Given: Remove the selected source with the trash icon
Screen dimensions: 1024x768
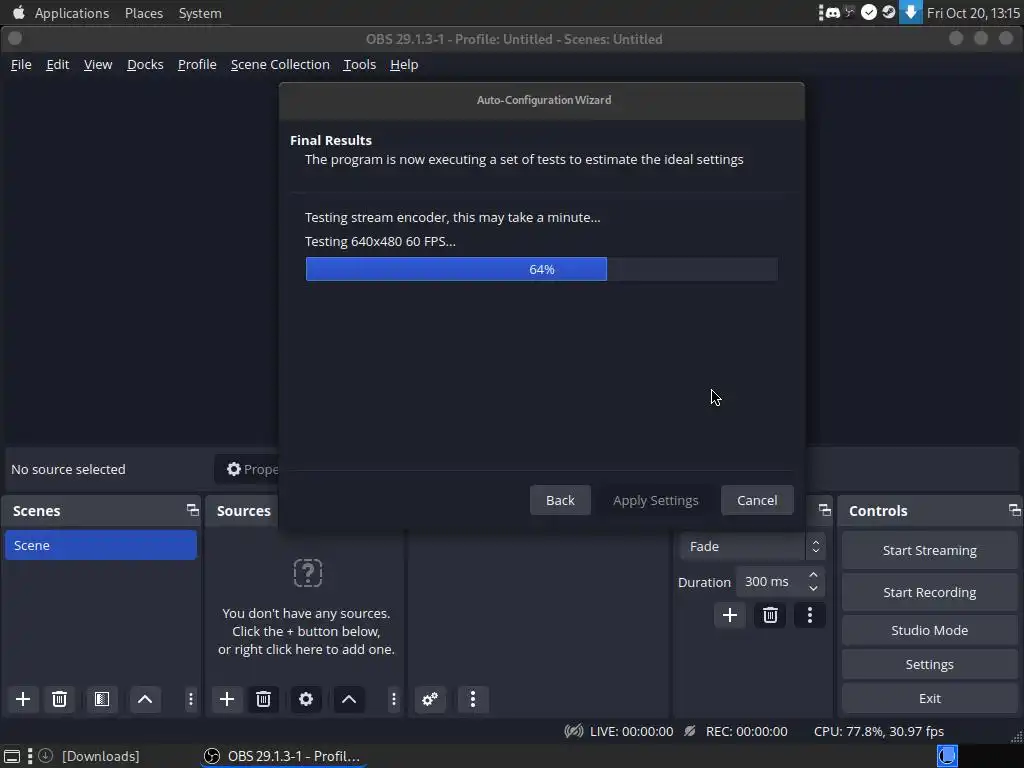Looking at the screenshot, I should pos(263,699).
